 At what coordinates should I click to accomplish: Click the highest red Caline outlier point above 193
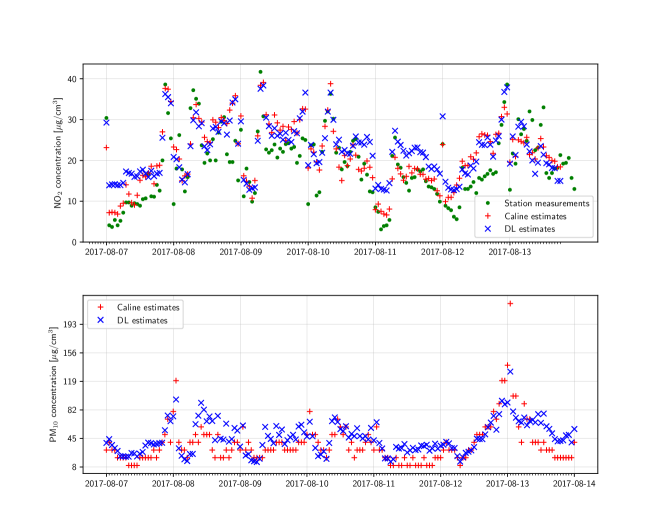[x=510, y=304]
